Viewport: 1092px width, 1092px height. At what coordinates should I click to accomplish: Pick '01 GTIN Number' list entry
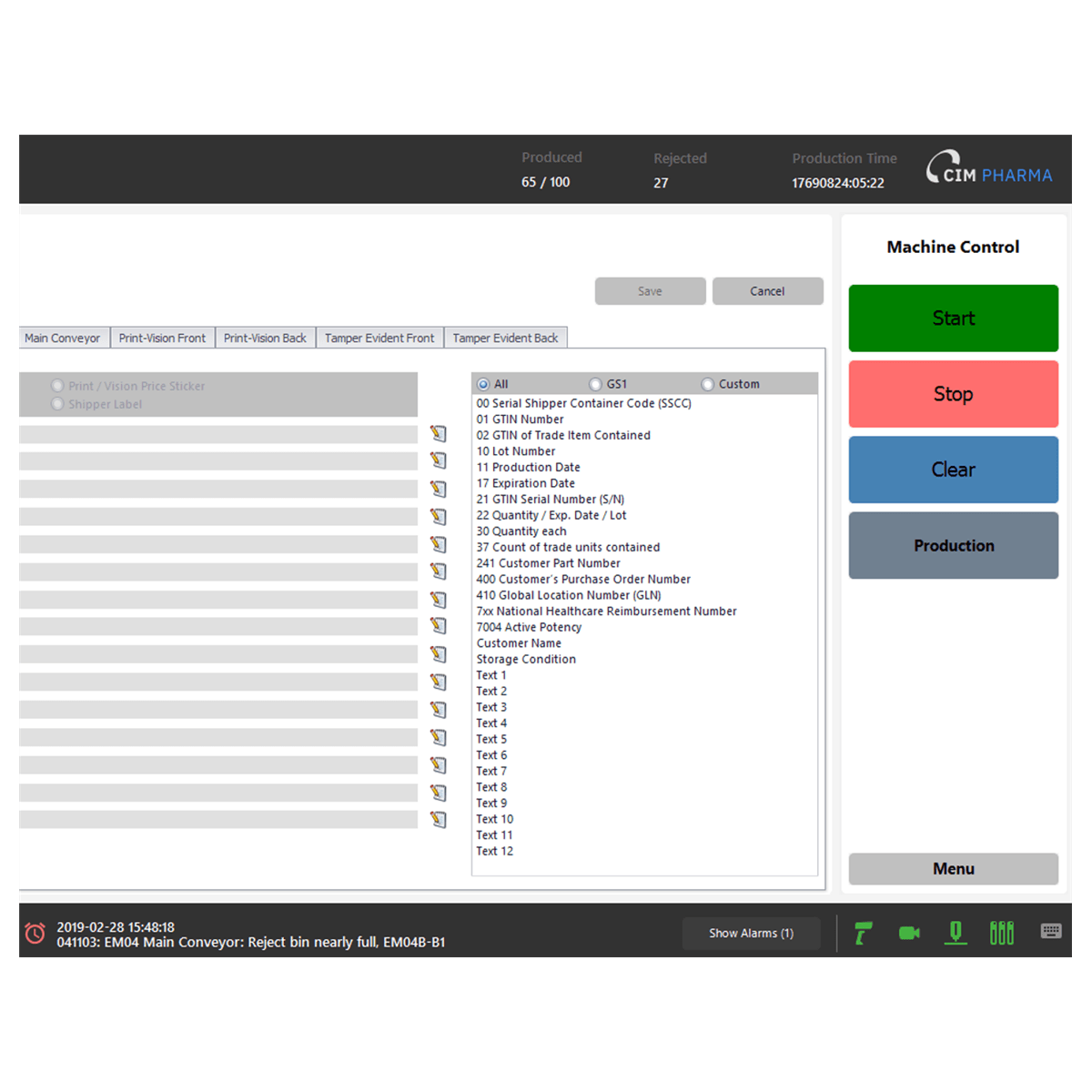coord(520,420)
